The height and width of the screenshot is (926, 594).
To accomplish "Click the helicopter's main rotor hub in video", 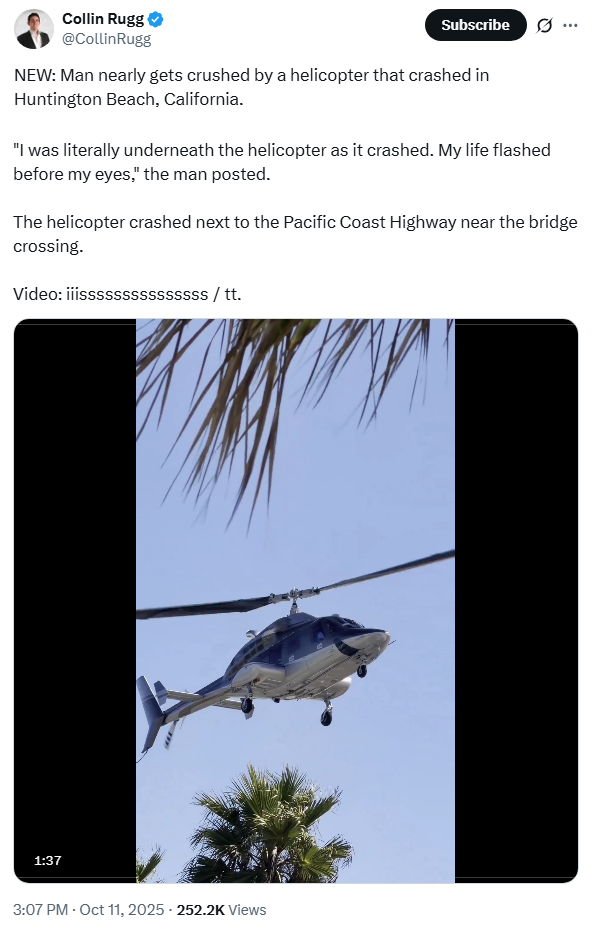I will tap(293, 596).
